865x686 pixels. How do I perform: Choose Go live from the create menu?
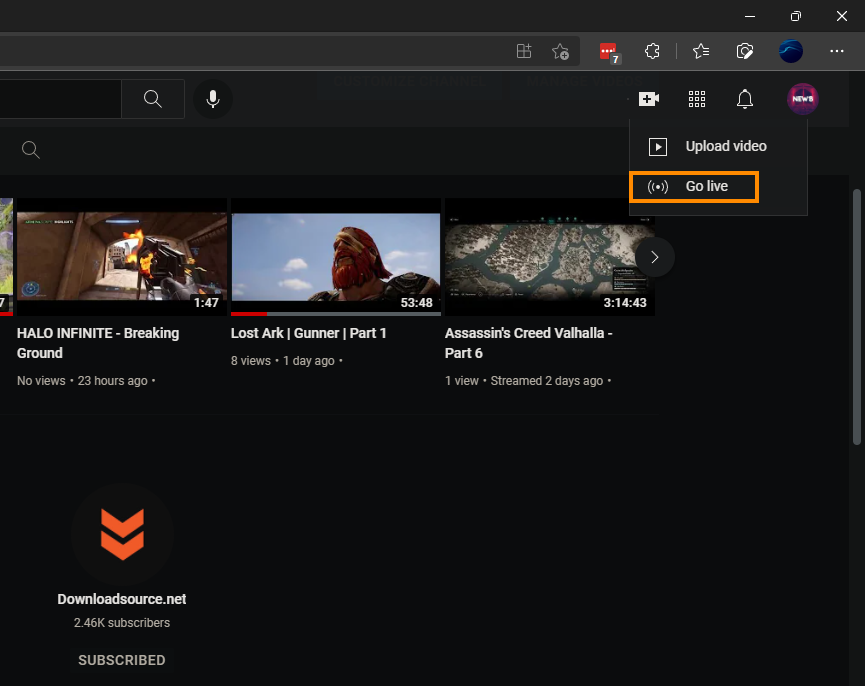(x=694, y=186)
